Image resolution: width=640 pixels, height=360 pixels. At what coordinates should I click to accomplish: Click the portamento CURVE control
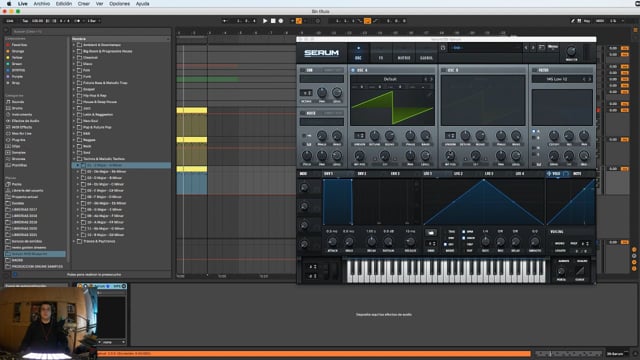[580, 271]
